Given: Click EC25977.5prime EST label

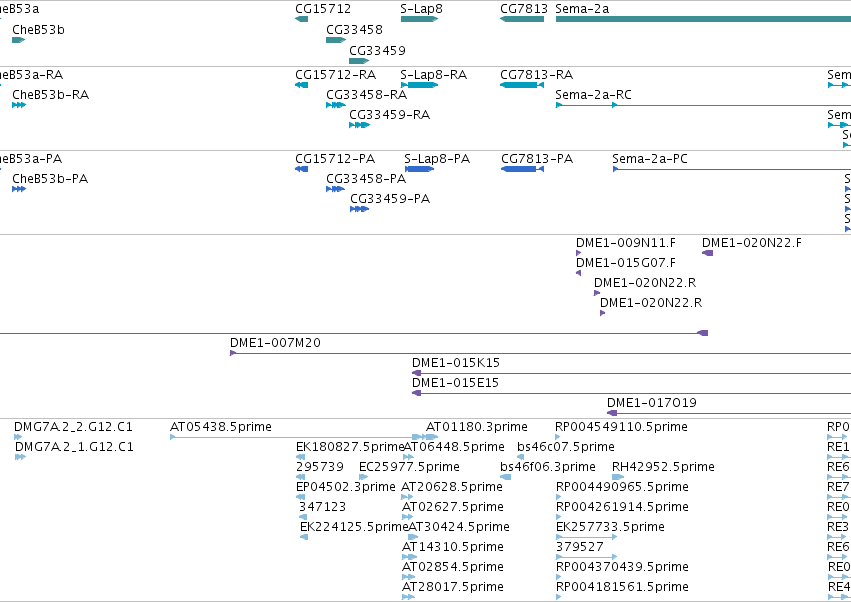Looking at the screenshot, I should point(409,467).
